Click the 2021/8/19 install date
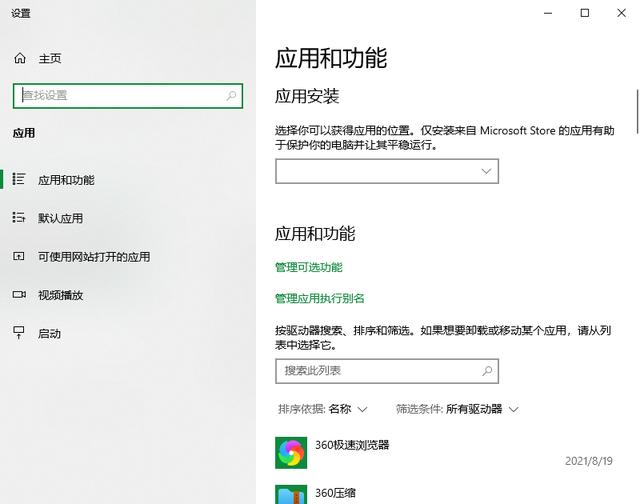 [589, 461]
